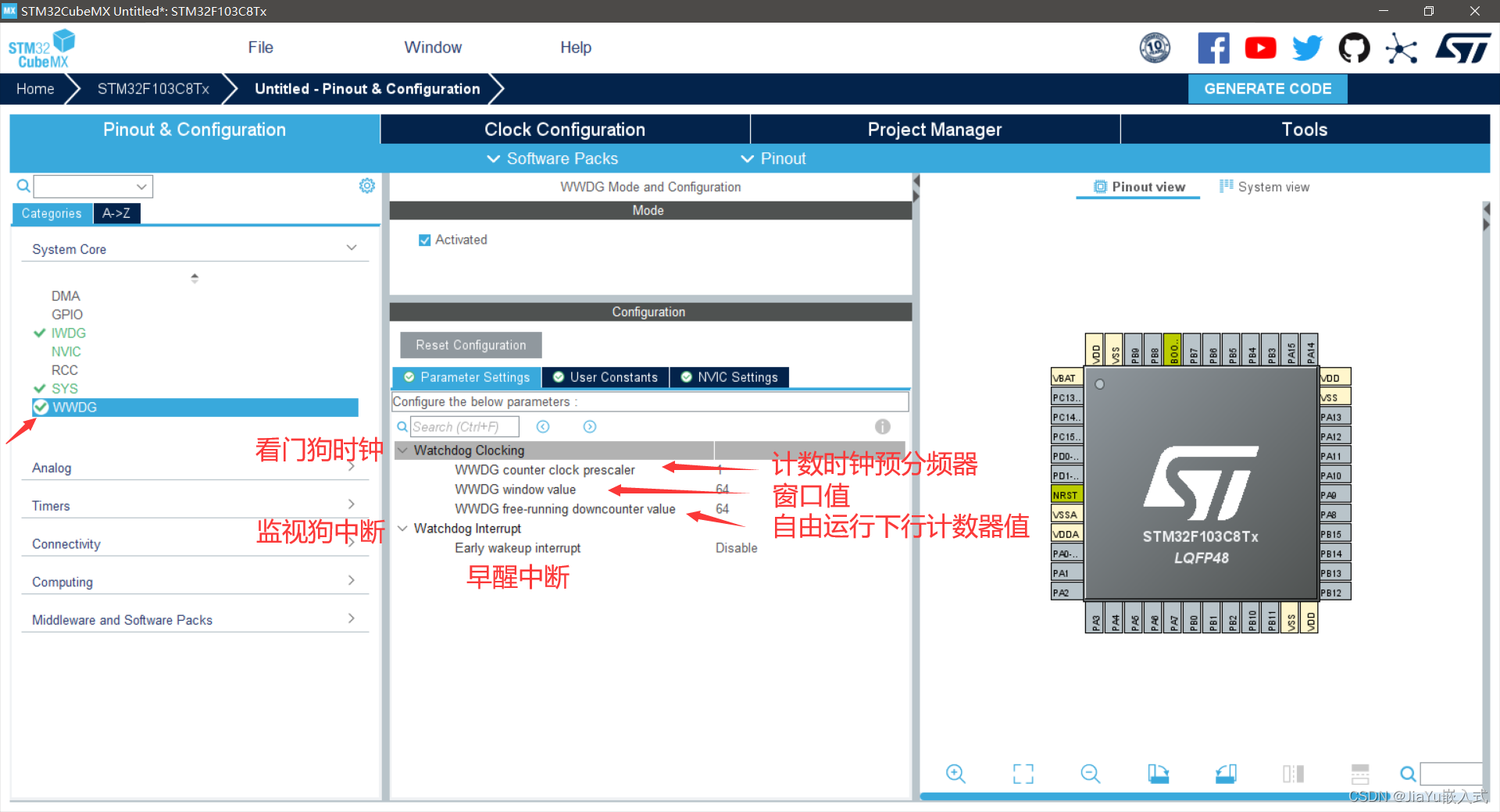The image size is (1500, 812).
Task: Collapse the Watchdog Interrupt group
Action: click(x=403, y=529)
